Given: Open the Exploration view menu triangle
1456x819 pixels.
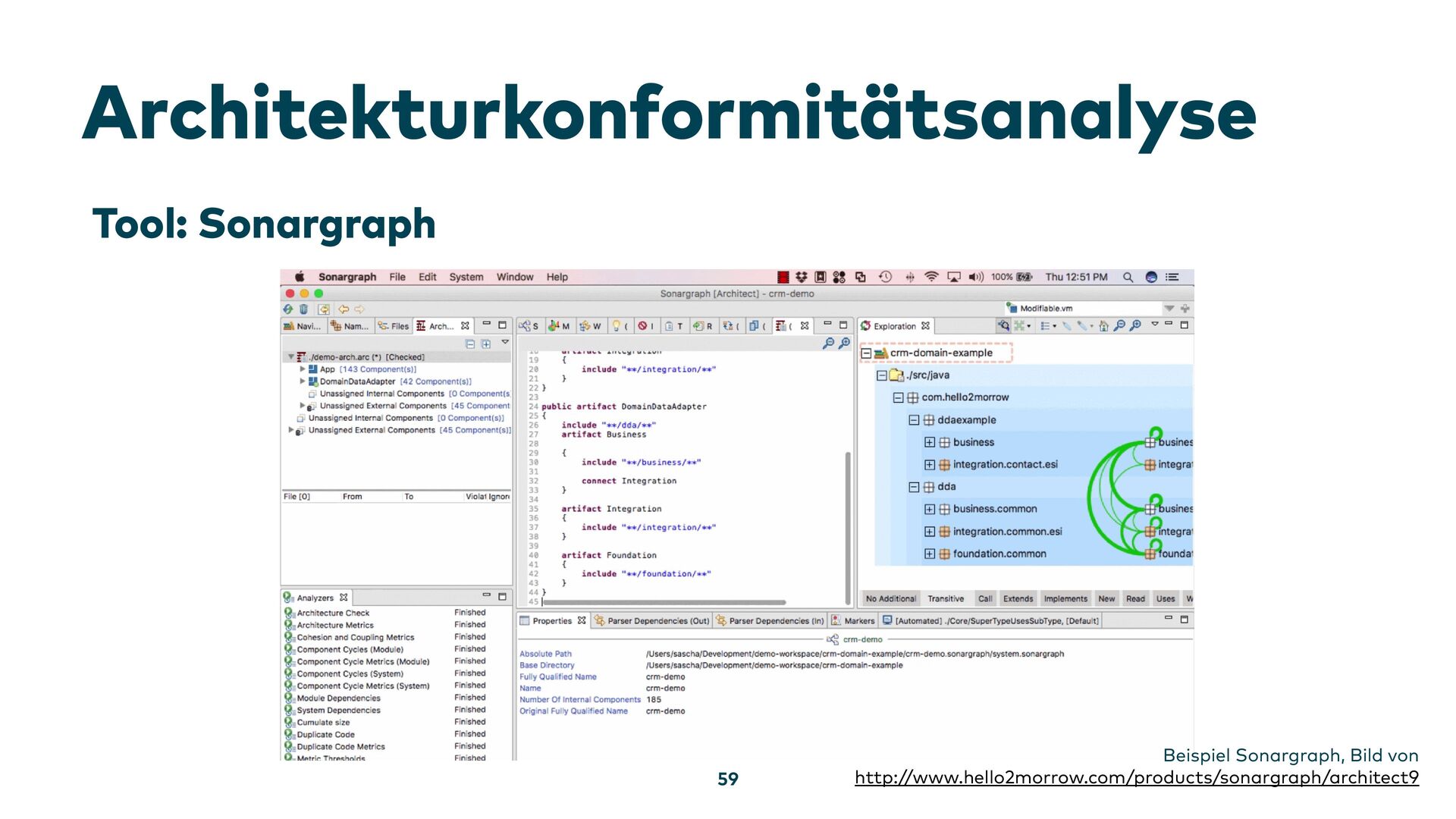Looking at the screenshot, I should [x=1155, y=325].
